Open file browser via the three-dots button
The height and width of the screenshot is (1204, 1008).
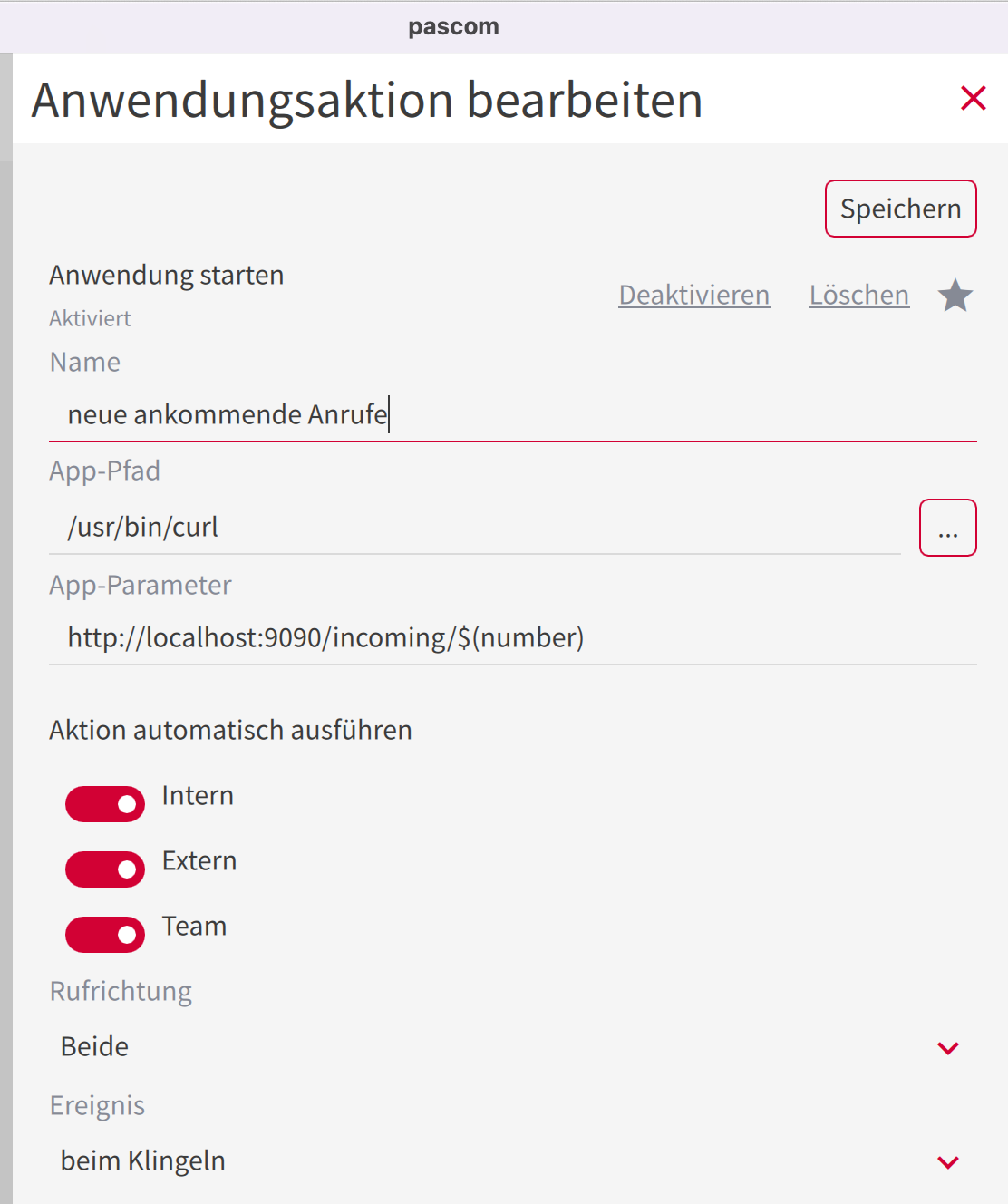948,528
